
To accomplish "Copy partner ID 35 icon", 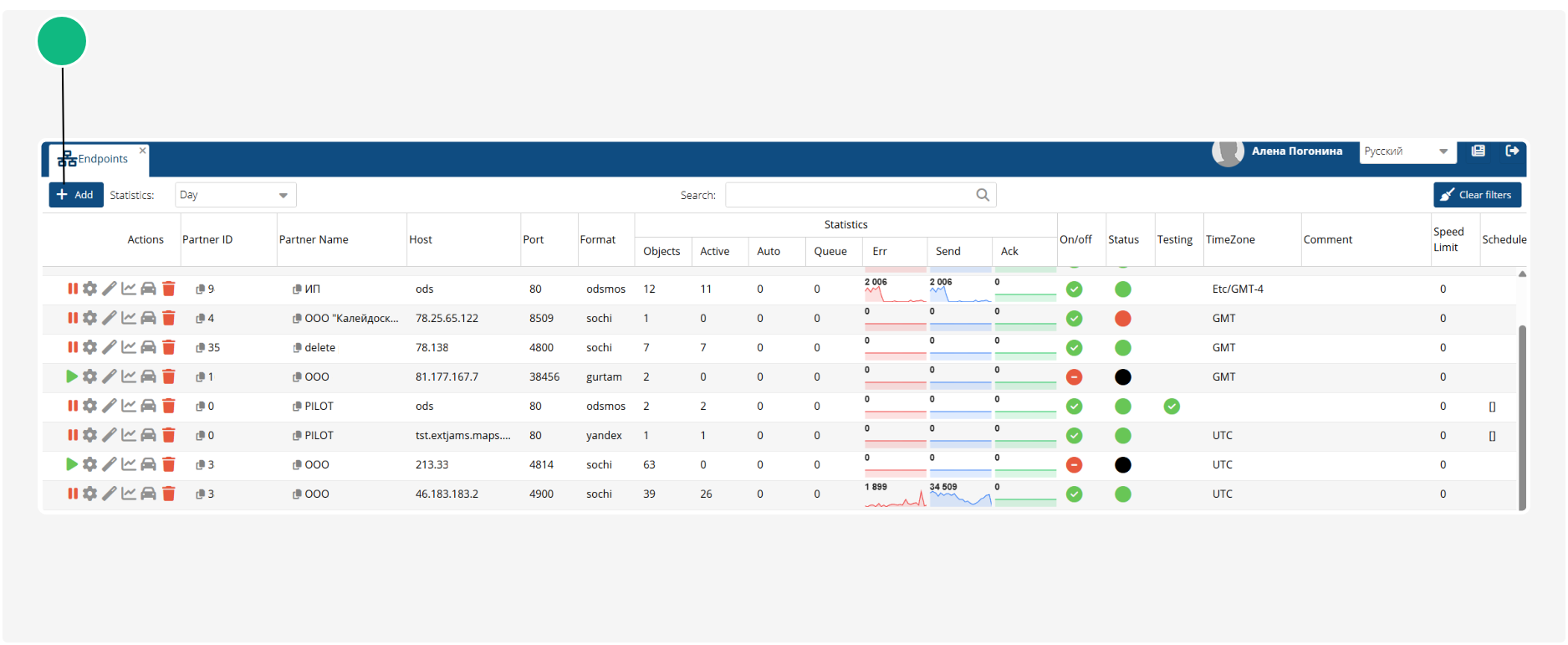I will click(201, 348).
